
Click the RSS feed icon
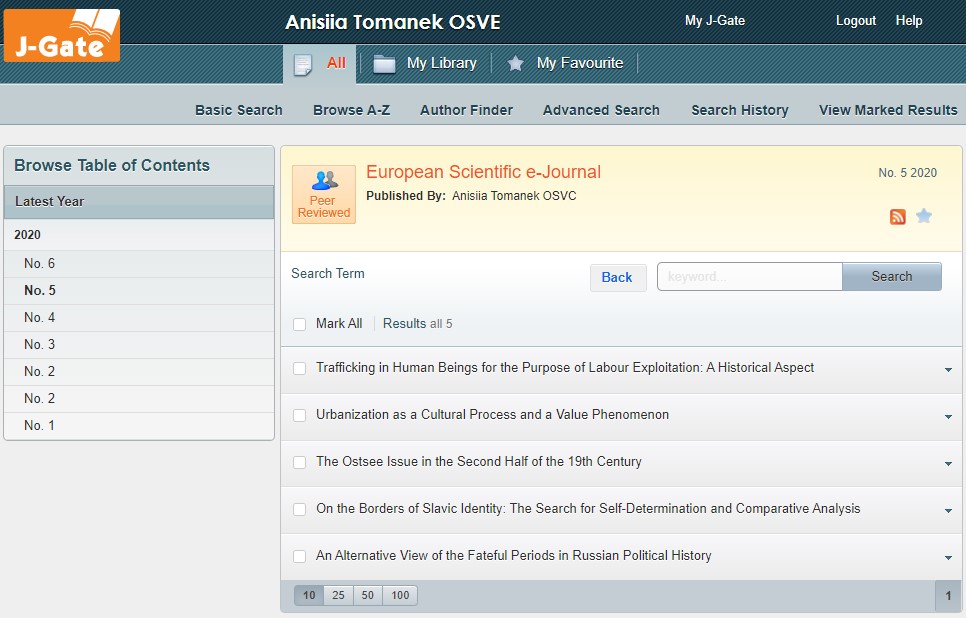point(897,216)
